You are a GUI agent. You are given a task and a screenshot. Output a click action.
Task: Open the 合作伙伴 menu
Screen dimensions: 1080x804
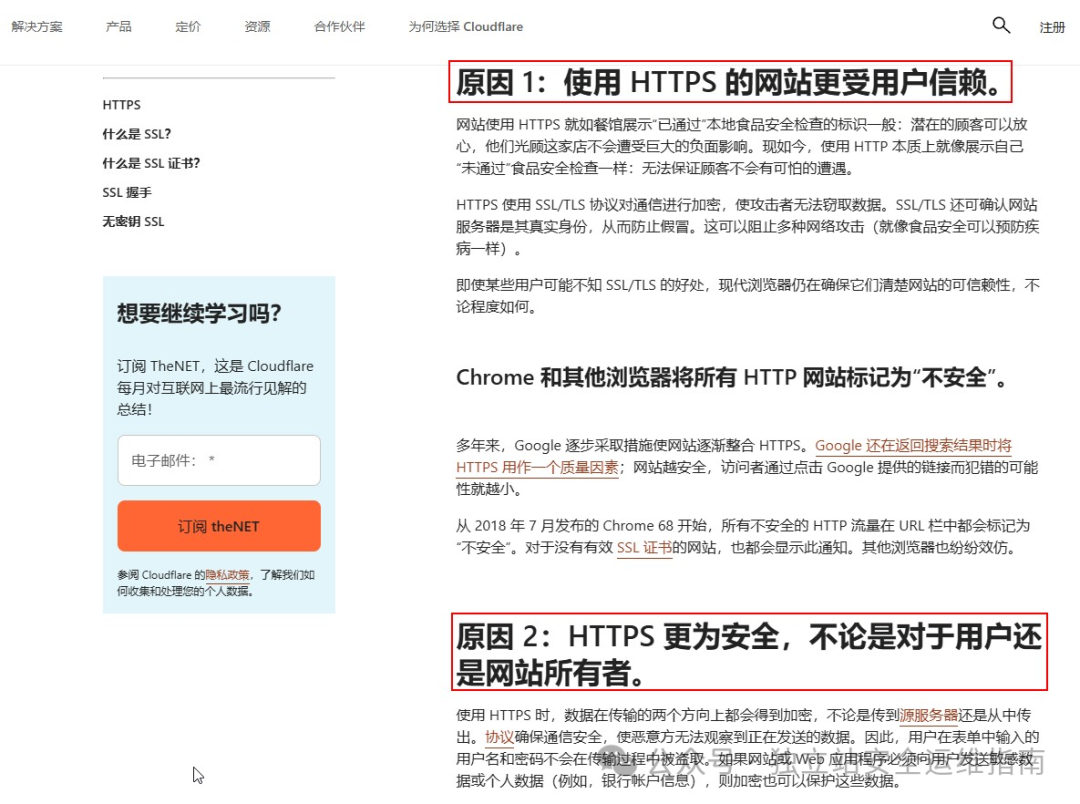coord(340,27)
